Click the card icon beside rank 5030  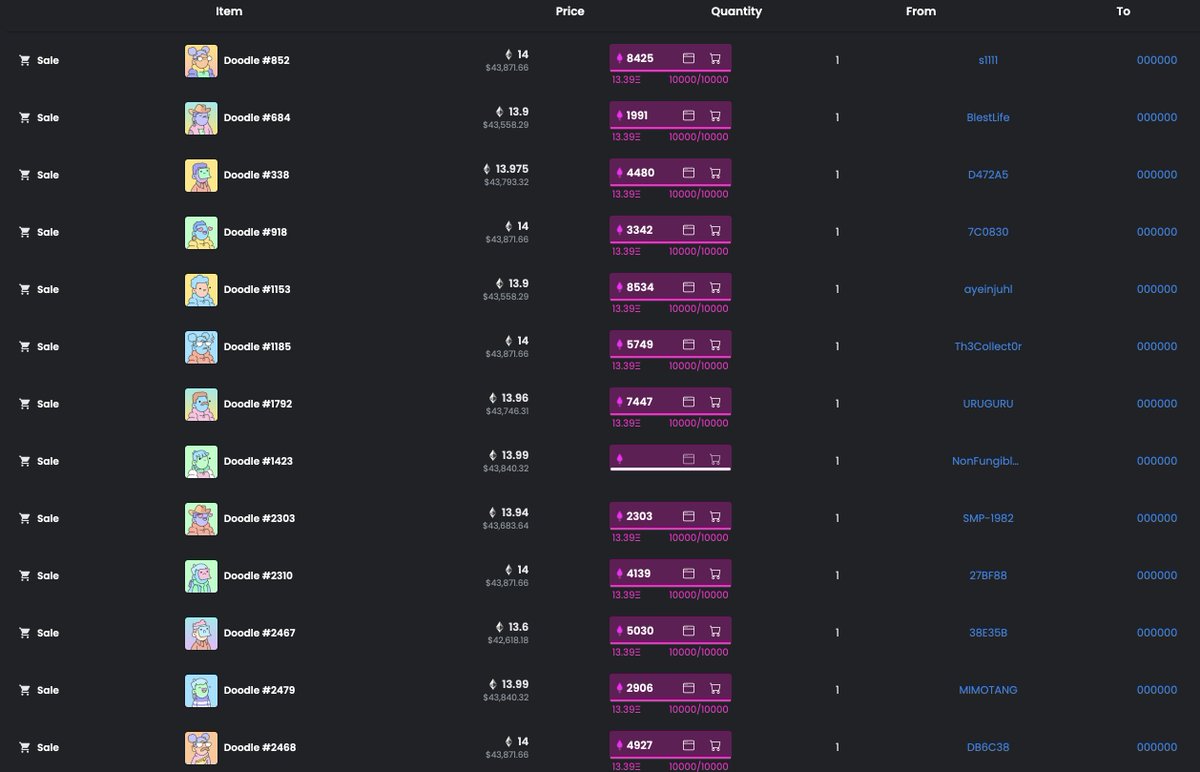coord(688,631)
